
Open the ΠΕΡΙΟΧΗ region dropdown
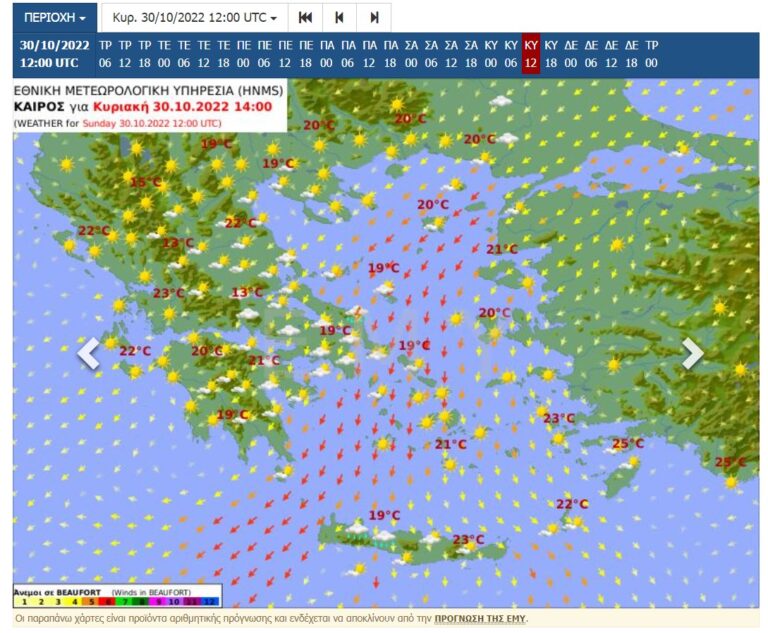[x=54, y=17]
